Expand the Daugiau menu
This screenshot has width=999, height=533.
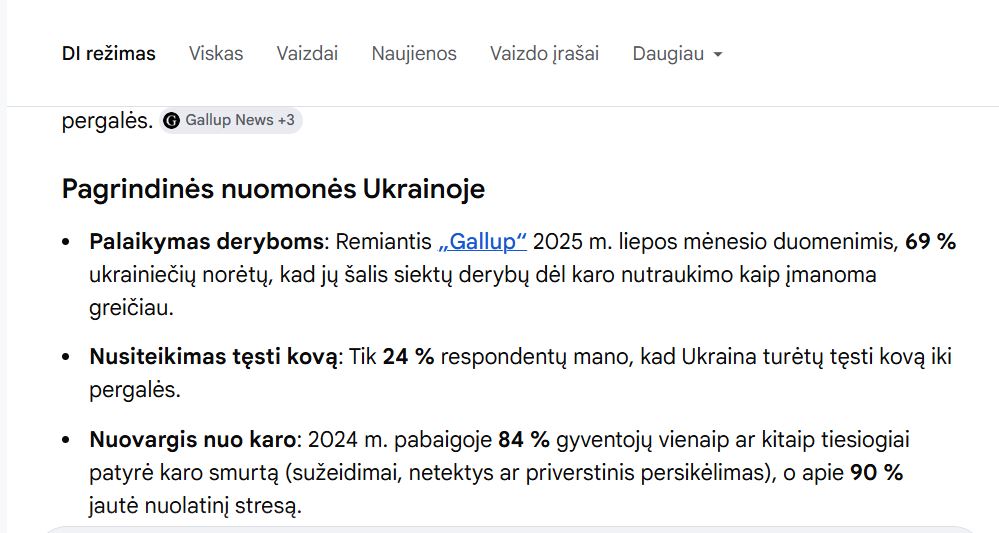[668, 54]
